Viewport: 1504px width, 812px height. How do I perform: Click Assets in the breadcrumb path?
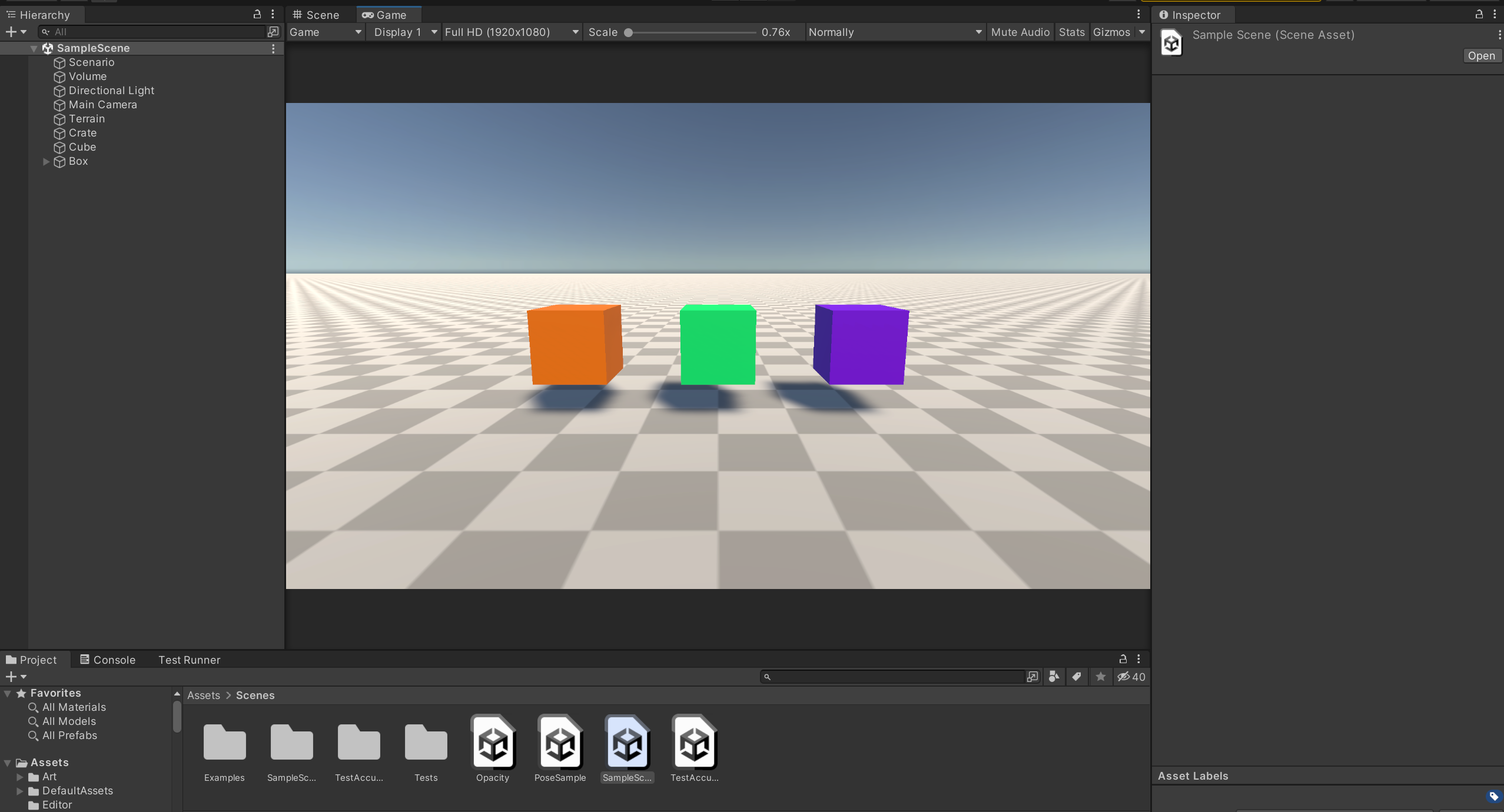pyautogui.click(x=203, y=695)
